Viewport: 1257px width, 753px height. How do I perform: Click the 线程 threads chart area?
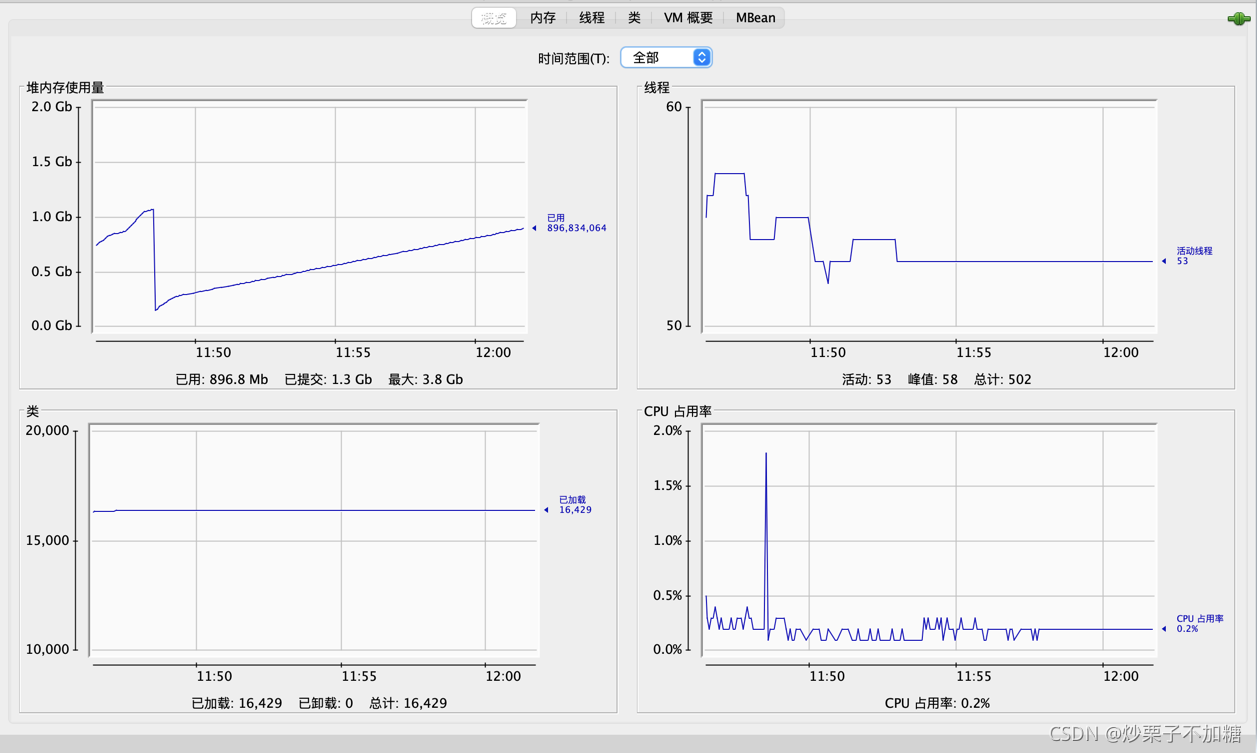pyautogui.click(x=929, y=215)
